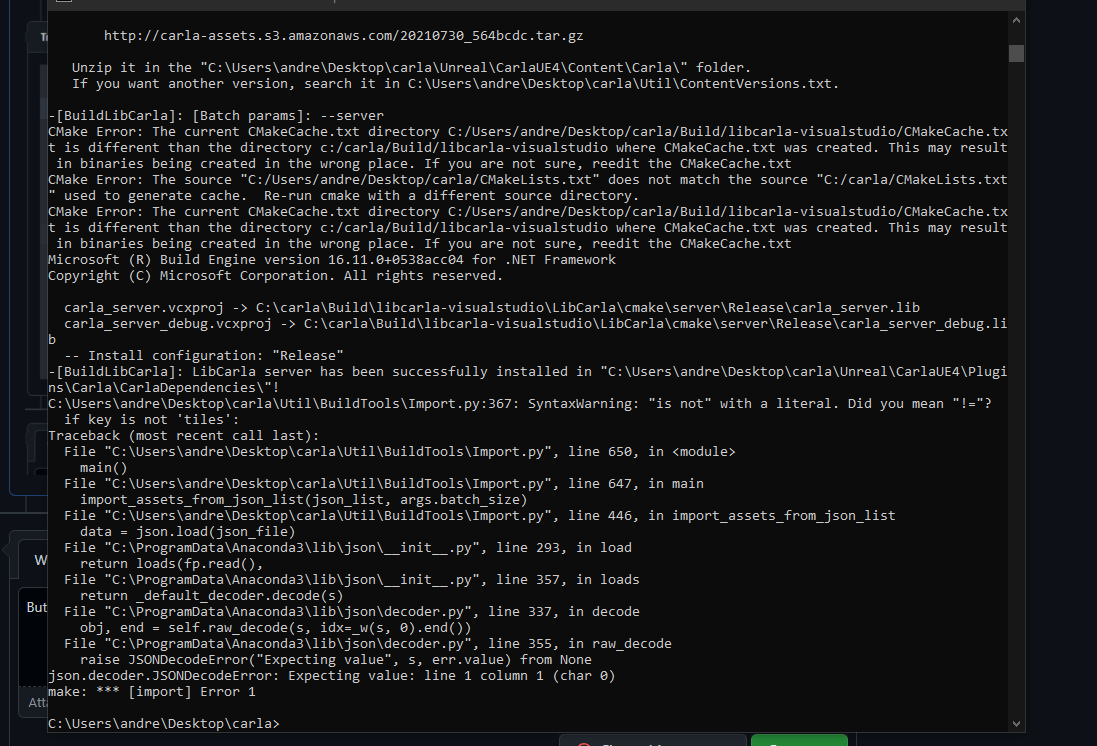Image resolution: width=1097 pixels, height=746 pixels.
Task: Click the Attach files area at bottom left
Action: 40,702
